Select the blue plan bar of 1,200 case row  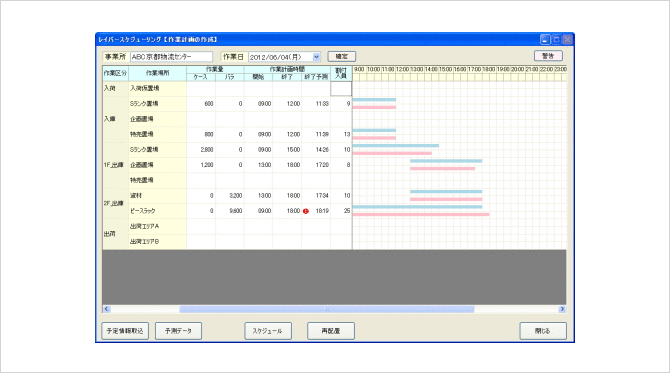click(446, 161)
